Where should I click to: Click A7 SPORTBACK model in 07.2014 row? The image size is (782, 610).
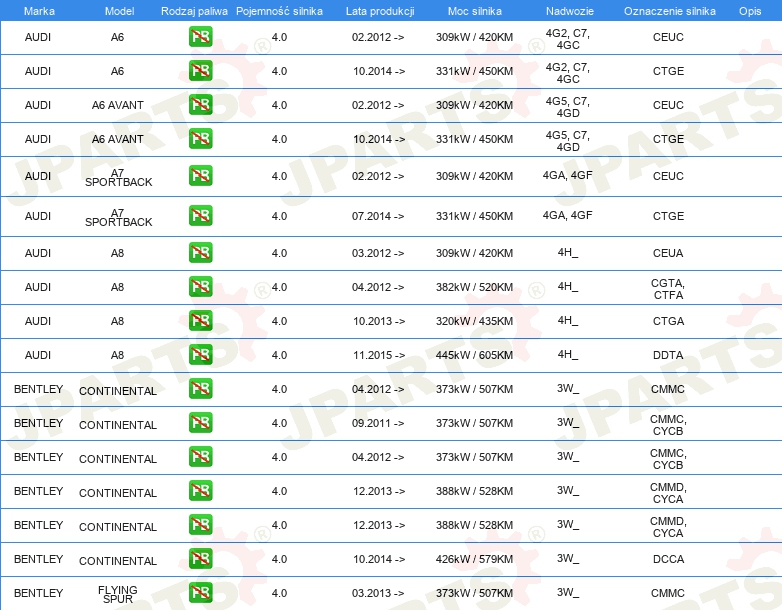click(118, 217)
